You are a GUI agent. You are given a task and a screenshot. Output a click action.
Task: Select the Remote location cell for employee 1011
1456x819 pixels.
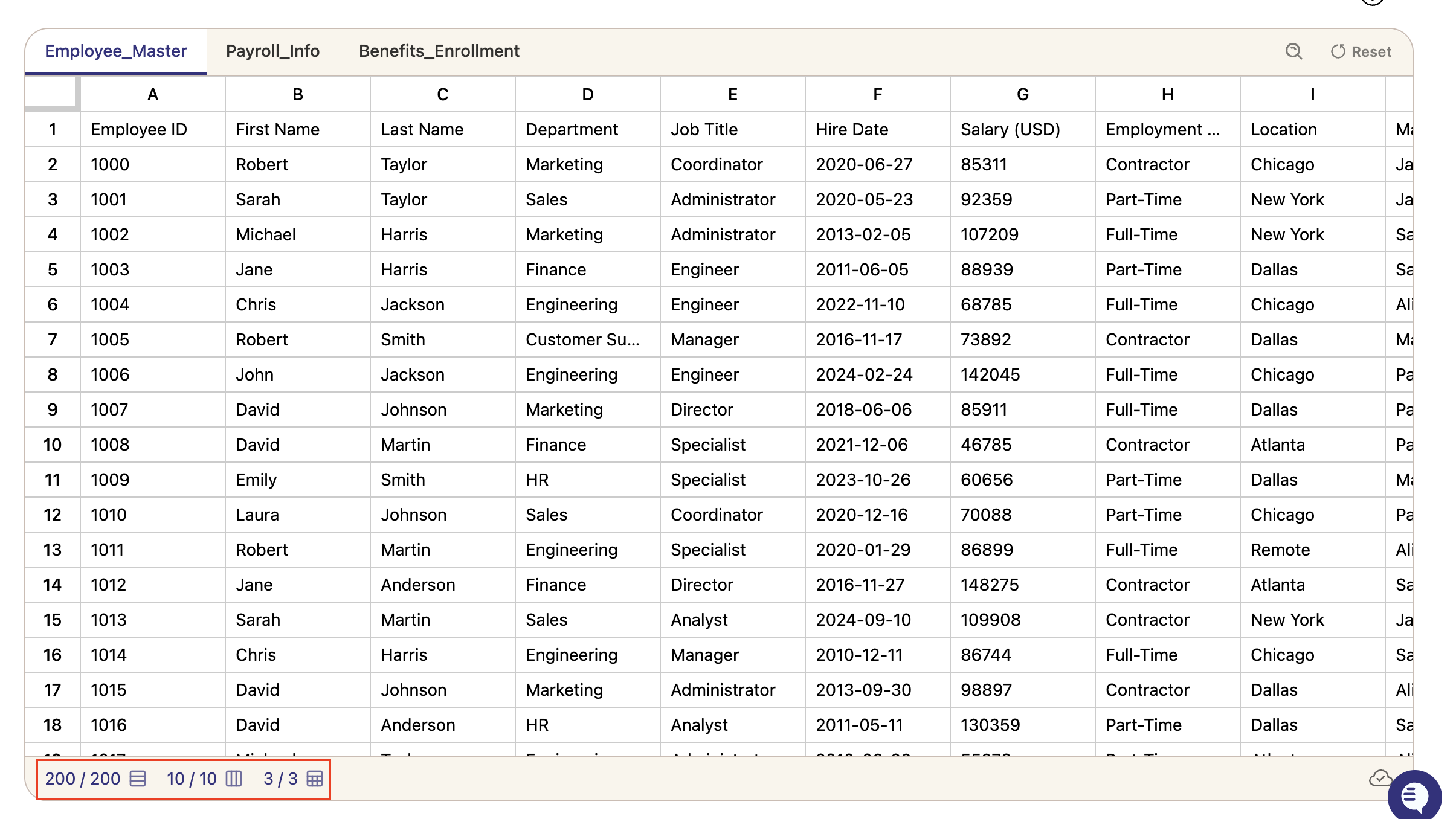(x=1281, y=550)
